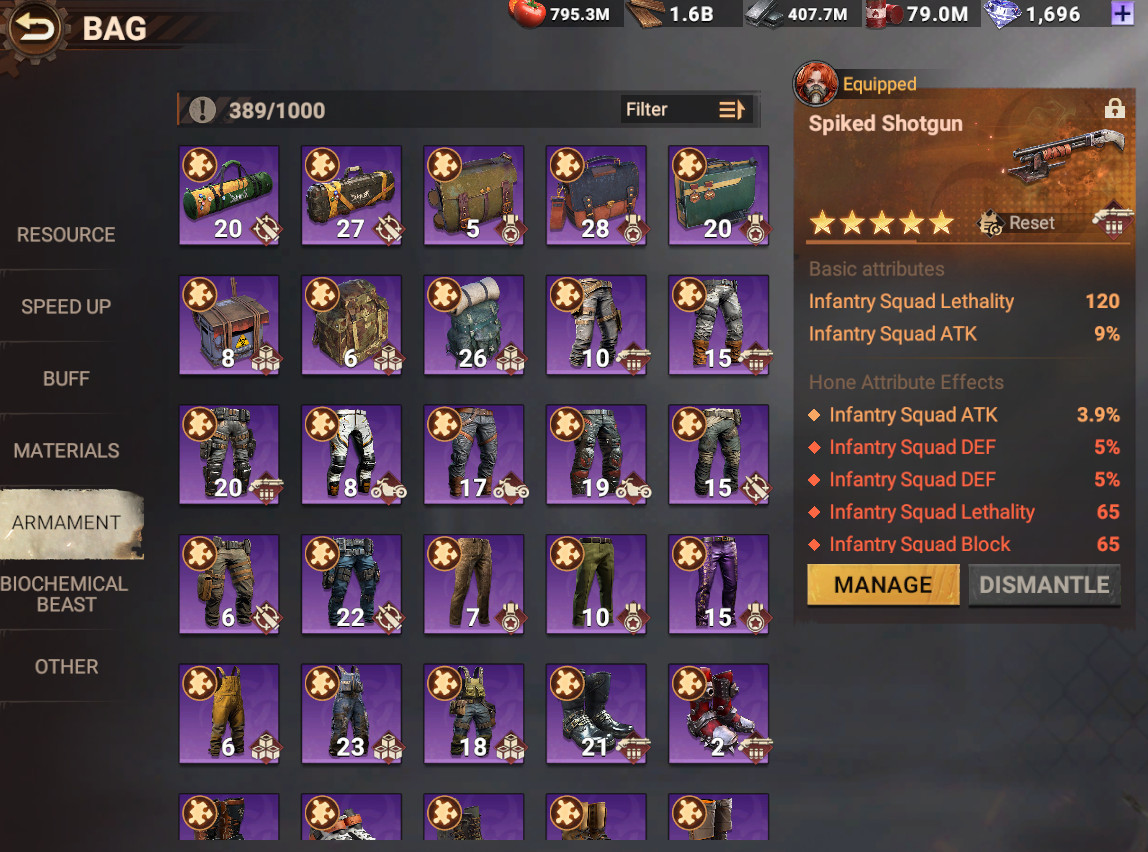Switch to the RESOURCE tab
Image resolution: width=1148 pixels, height=852 pixels.
point(66,234)
